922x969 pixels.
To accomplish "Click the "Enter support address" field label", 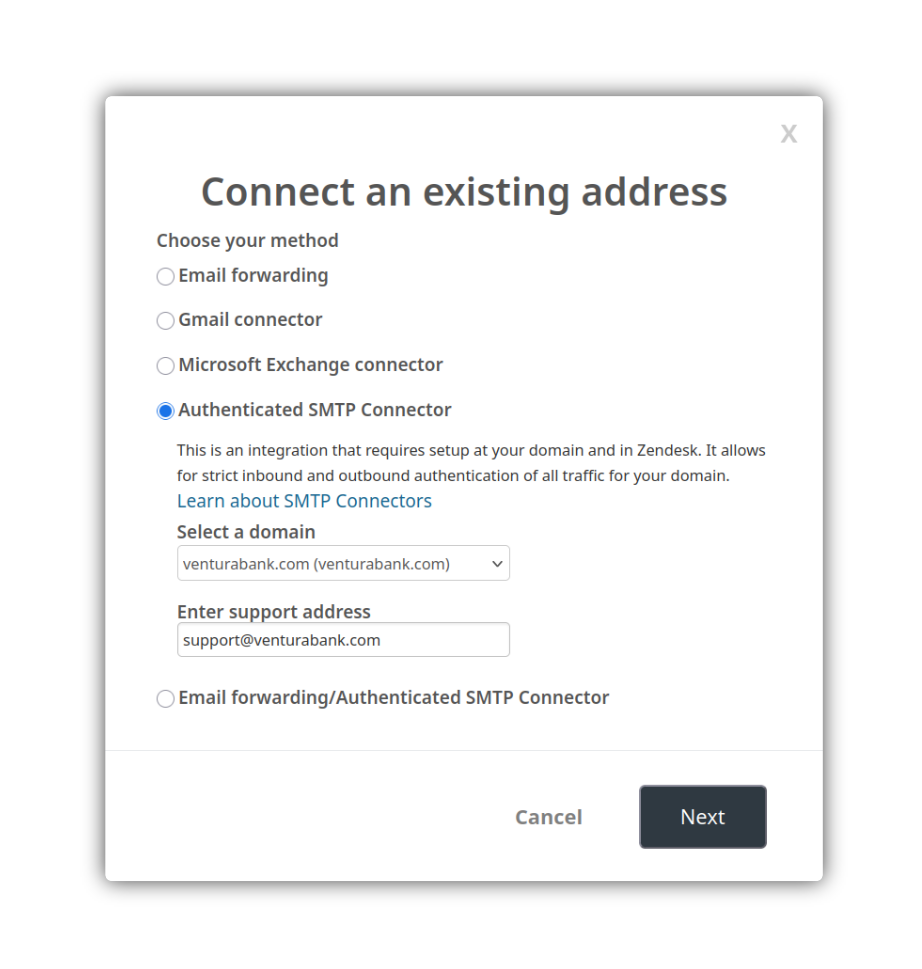I will [273, 612].
